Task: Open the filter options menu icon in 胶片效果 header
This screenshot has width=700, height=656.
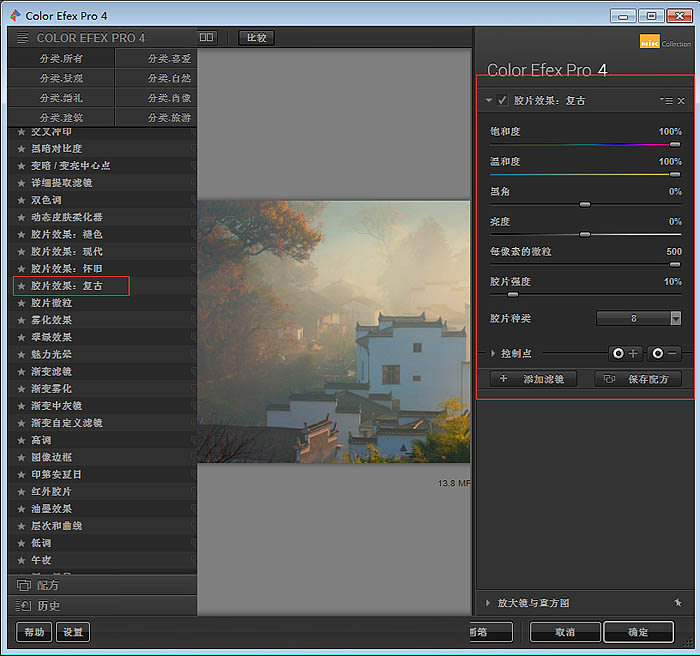Action: tap(666, 101)
